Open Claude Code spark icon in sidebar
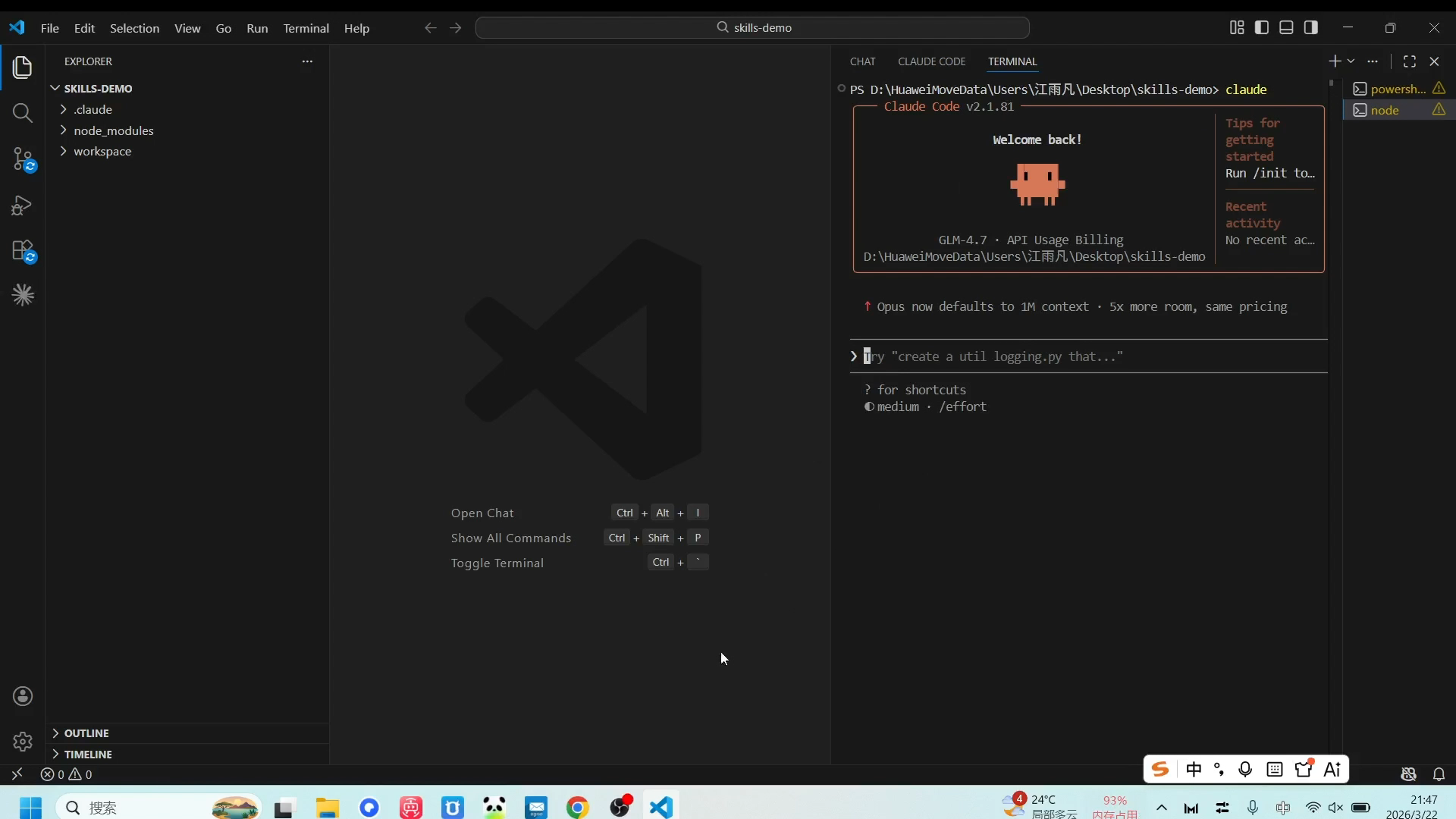 tap(23, 295)
